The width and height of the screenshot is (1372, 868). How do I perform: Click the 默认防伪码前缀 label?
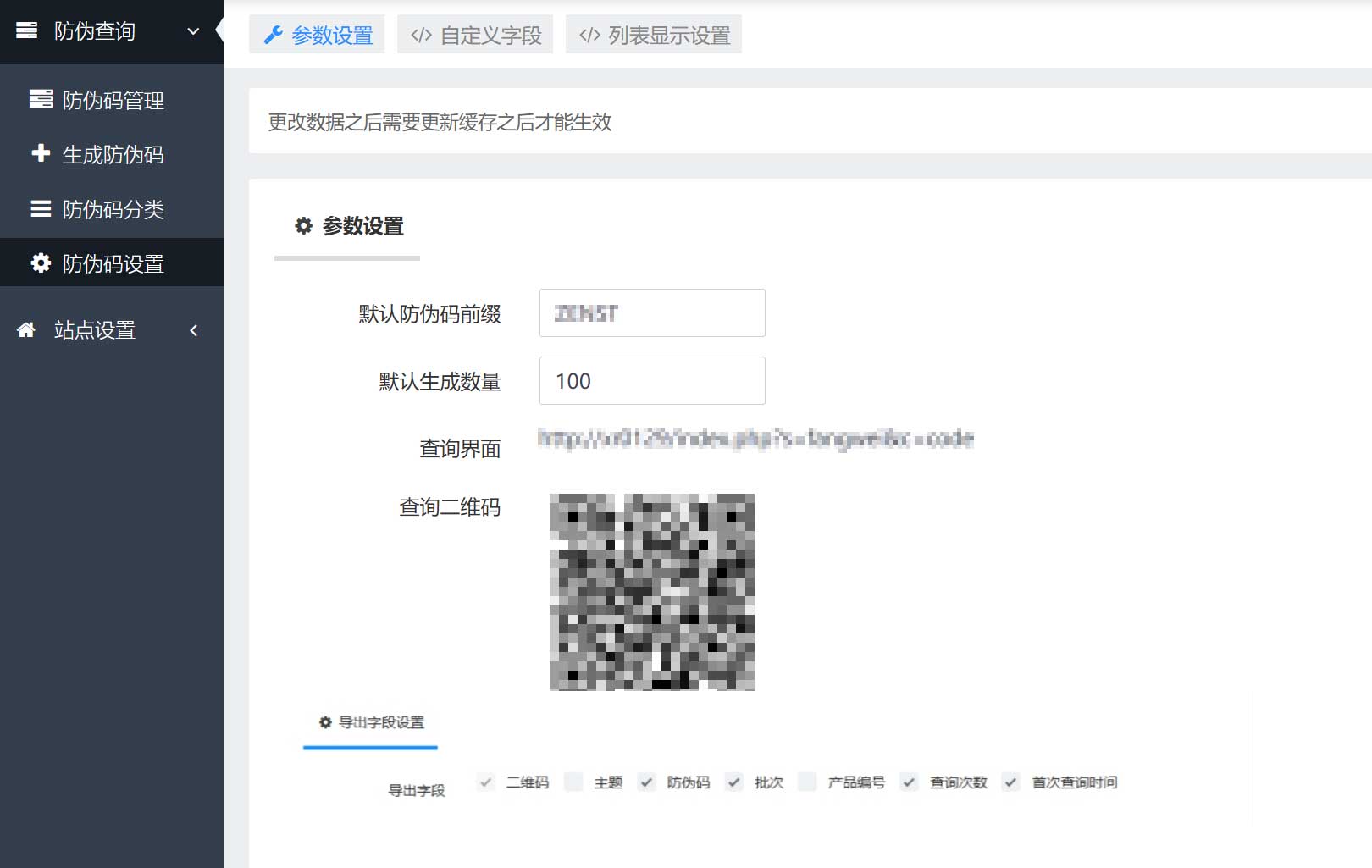[429, 314]
